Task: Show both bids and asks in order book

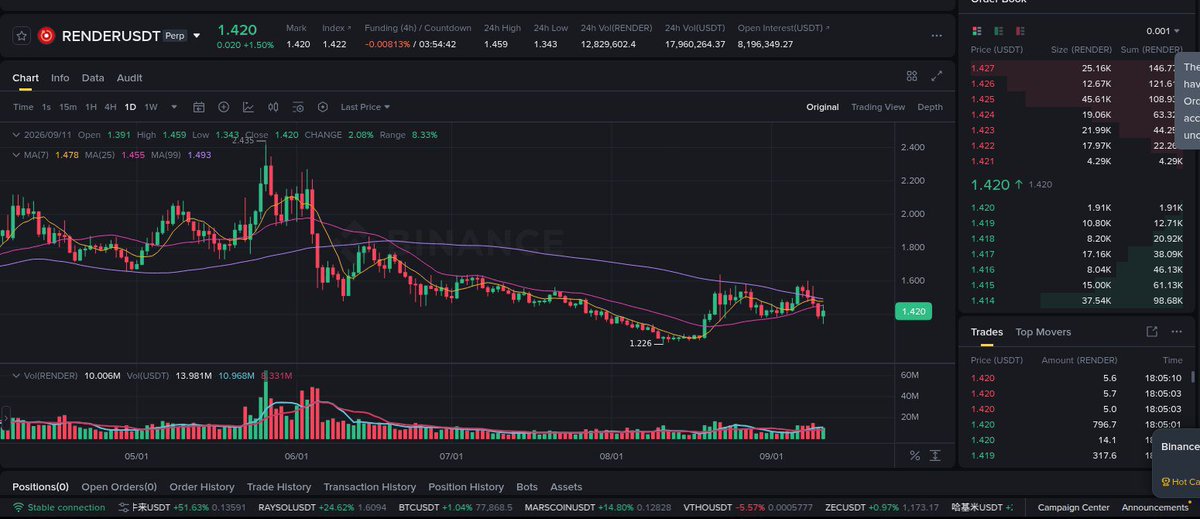Action: pyautogui.click(x=977, y=30)
